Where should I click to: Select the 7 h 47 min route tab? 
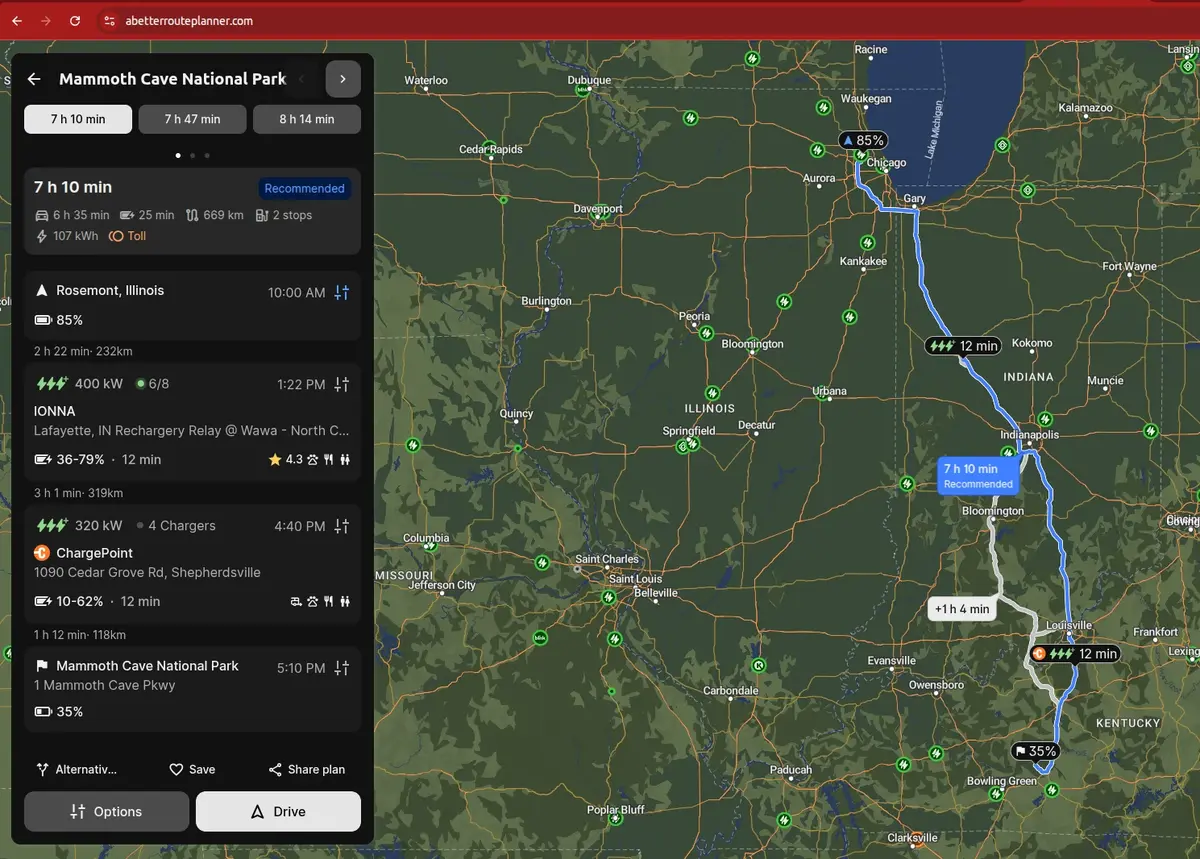[x=192, y=119]
